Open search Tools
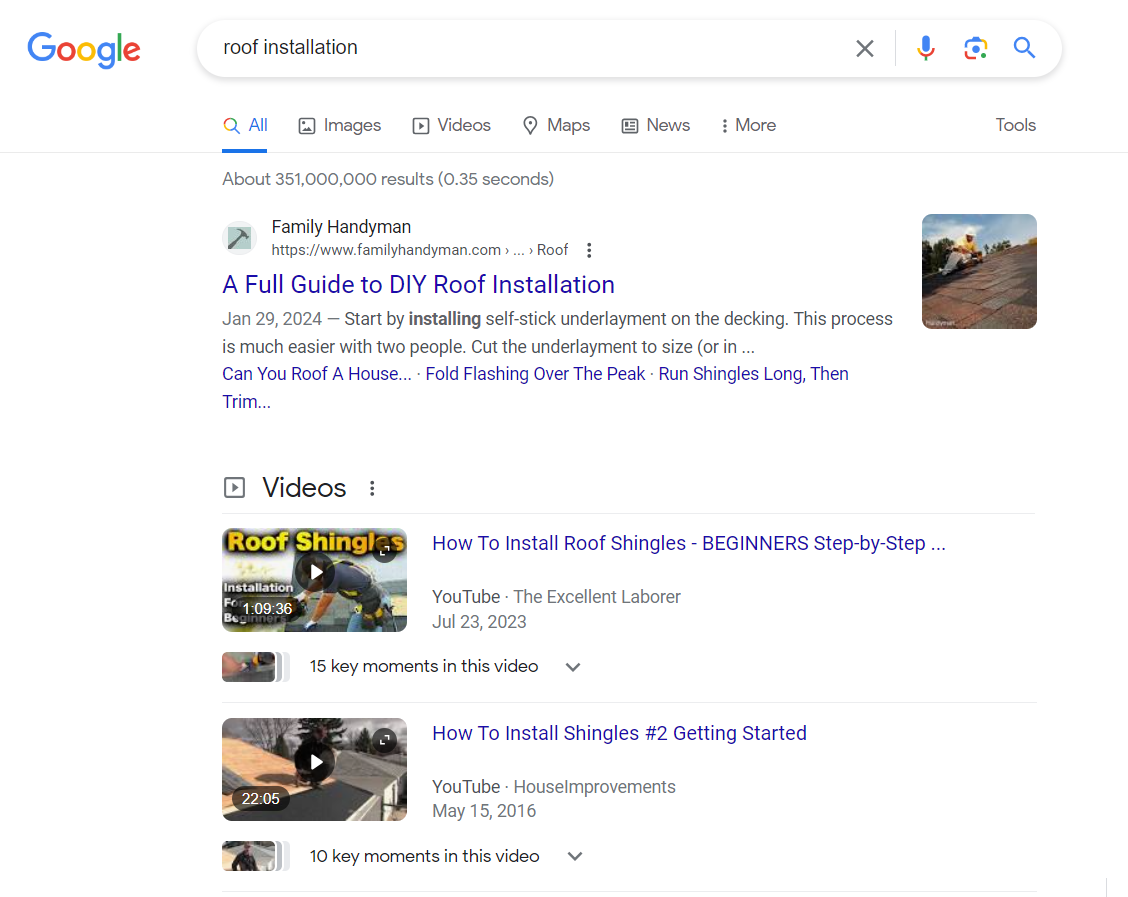This screenshot has height=897, width=1128. tap(1015, 125)
